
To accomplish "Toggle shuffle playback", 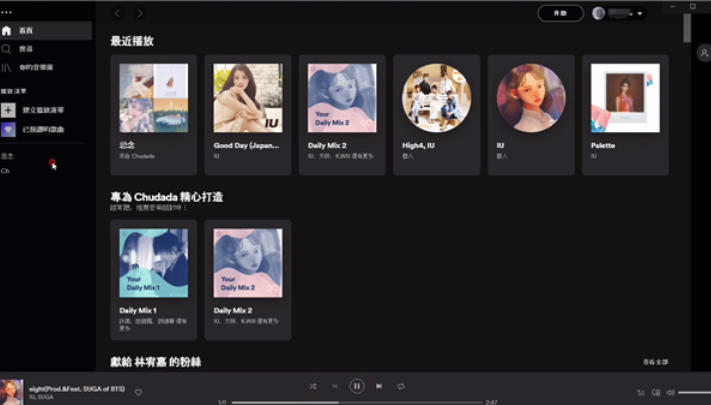I will pos(313,386).
